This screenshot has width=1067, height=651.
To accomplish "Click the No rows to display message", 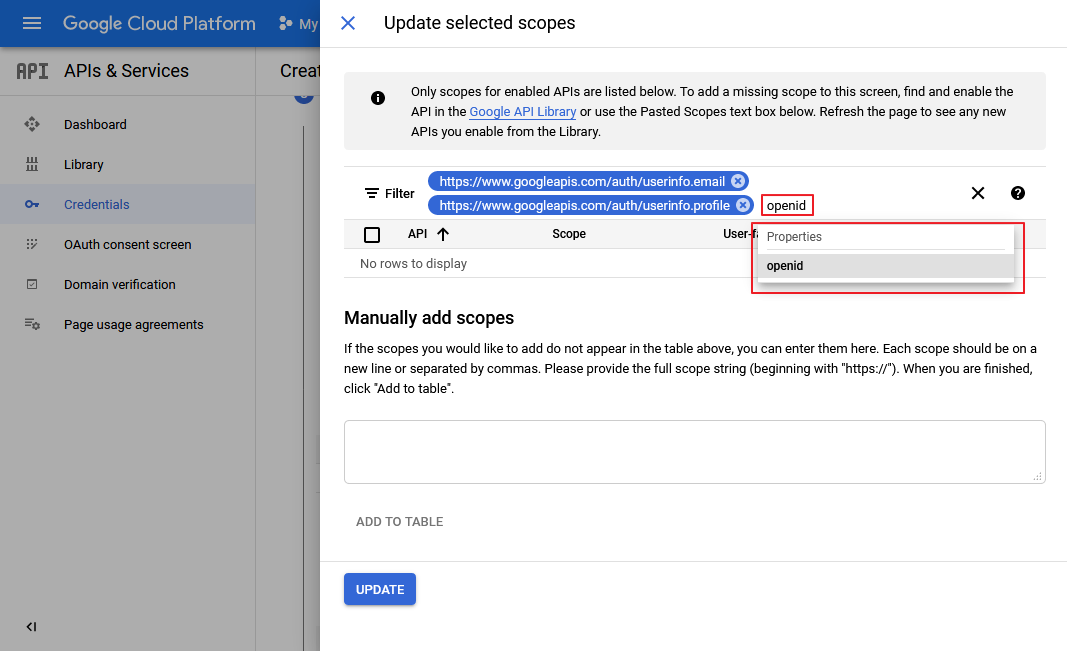I will [x=413, y=264].
